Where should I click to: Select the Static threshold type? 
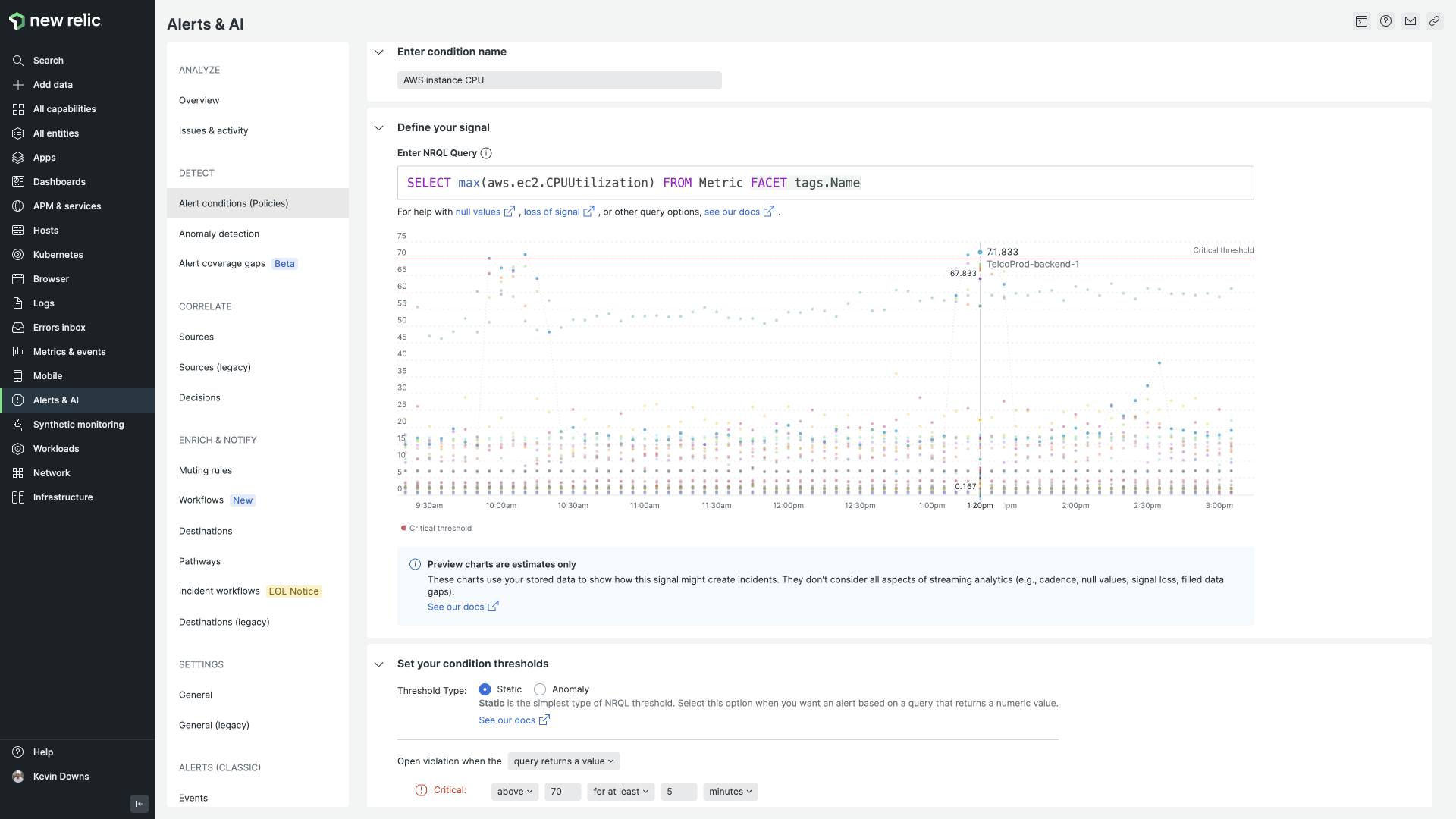click(485, 689)
